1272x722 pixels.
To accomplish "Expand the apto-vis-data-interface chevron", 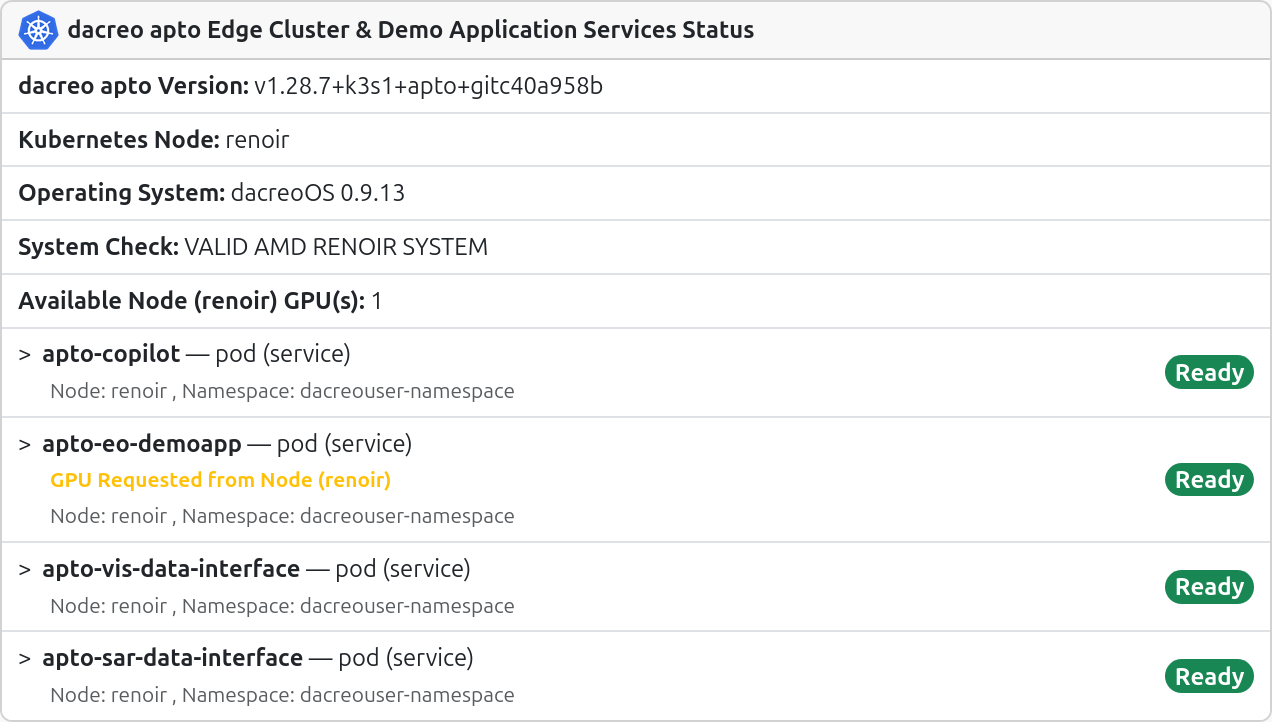I will coord(25,570).
